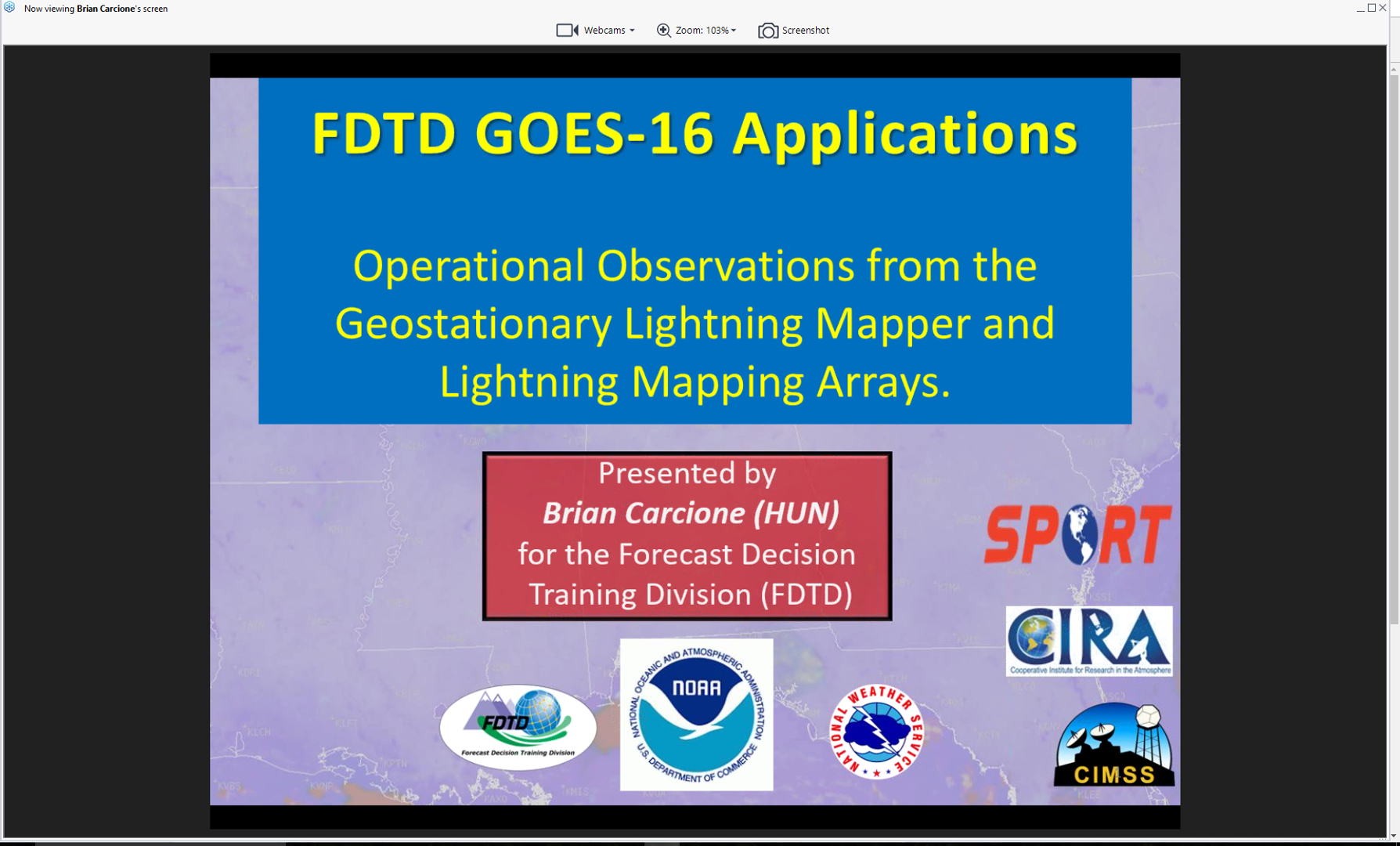1400x846 pixels.
Task: Maximize the viewer window
Action: [1372, 8]
